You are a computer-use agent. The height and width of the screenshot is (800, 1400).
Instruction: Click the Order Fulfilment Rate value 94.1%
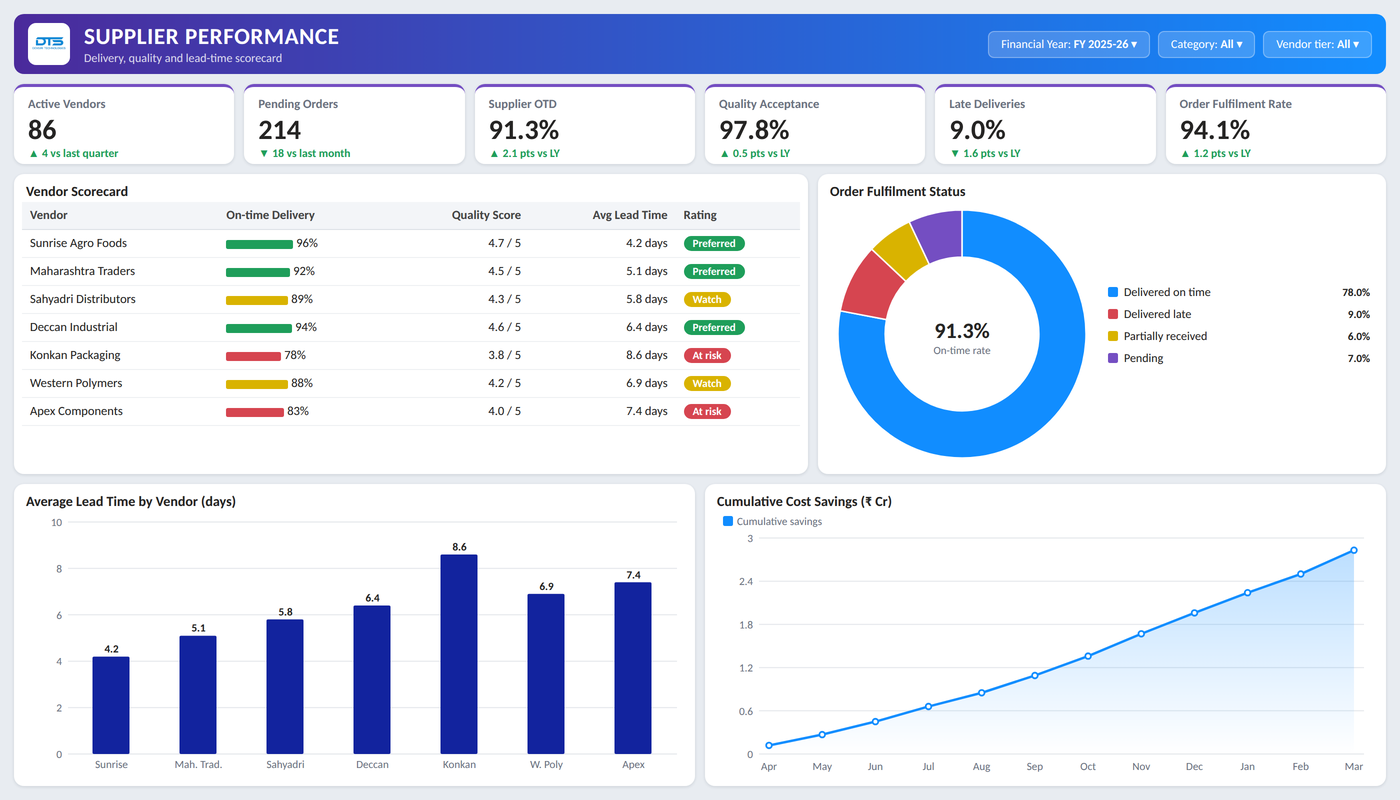click(1215, 130)
